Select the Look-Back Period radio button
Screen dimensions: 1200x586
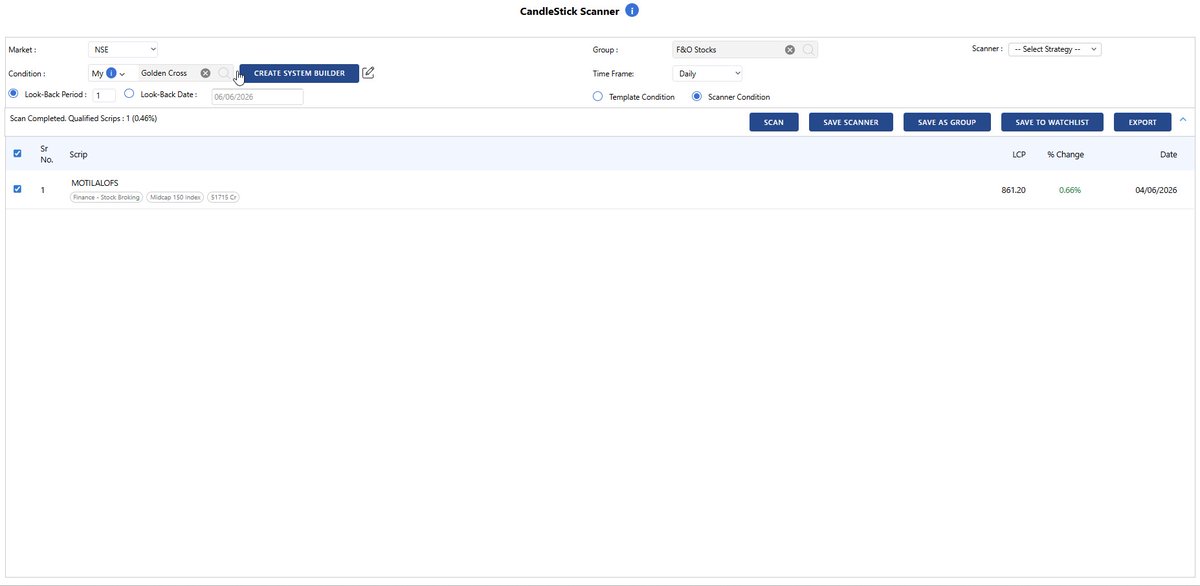pos(14,93)
